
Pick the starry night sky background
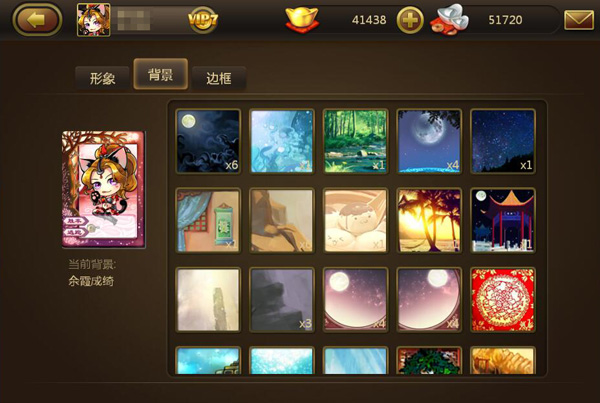[x=503, y=141]
